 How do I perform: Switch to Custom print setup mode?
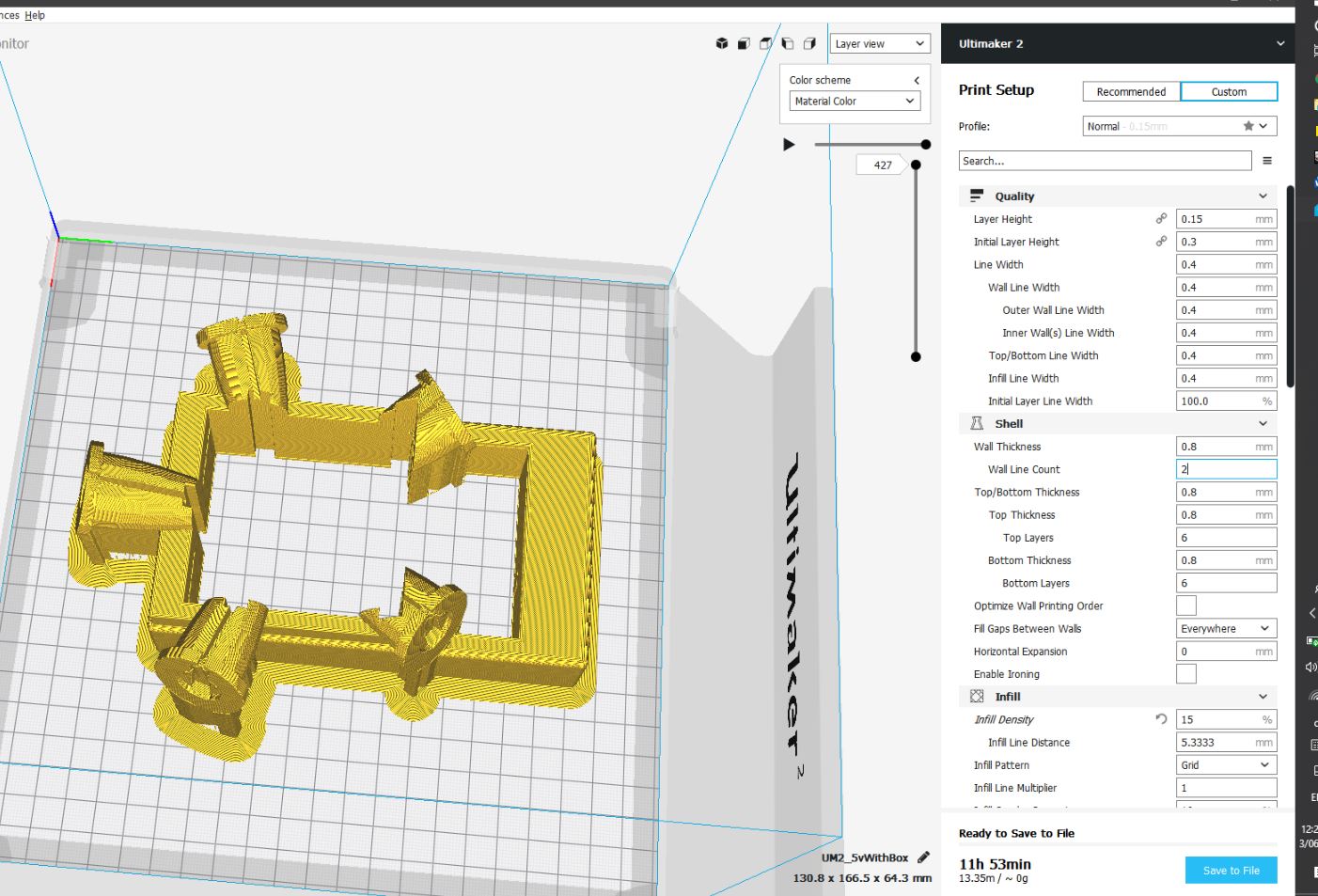coord(1229,91)
